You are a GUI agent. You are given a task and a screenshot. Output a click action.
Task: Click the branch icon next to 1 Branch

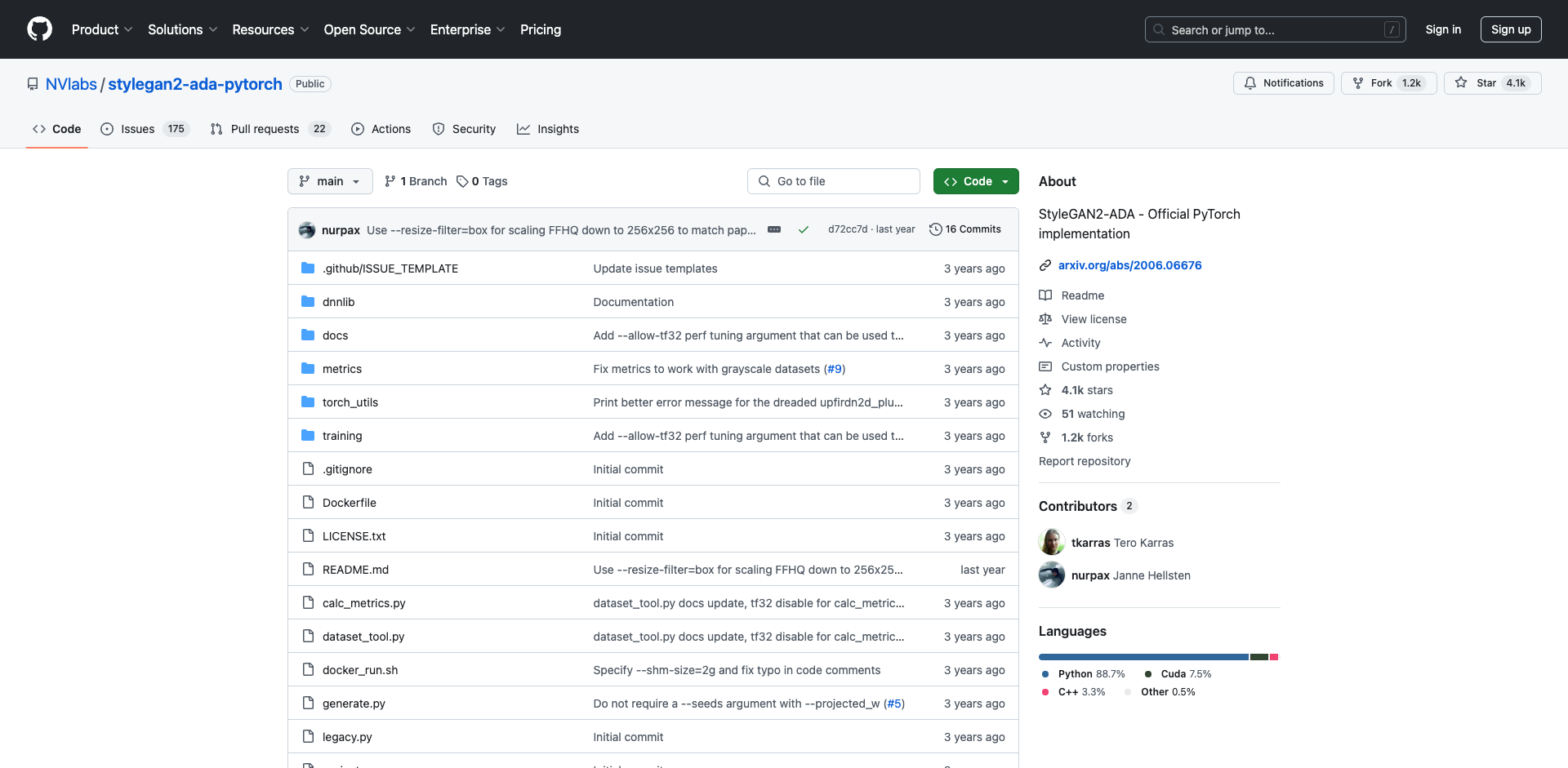coord(390,181)
